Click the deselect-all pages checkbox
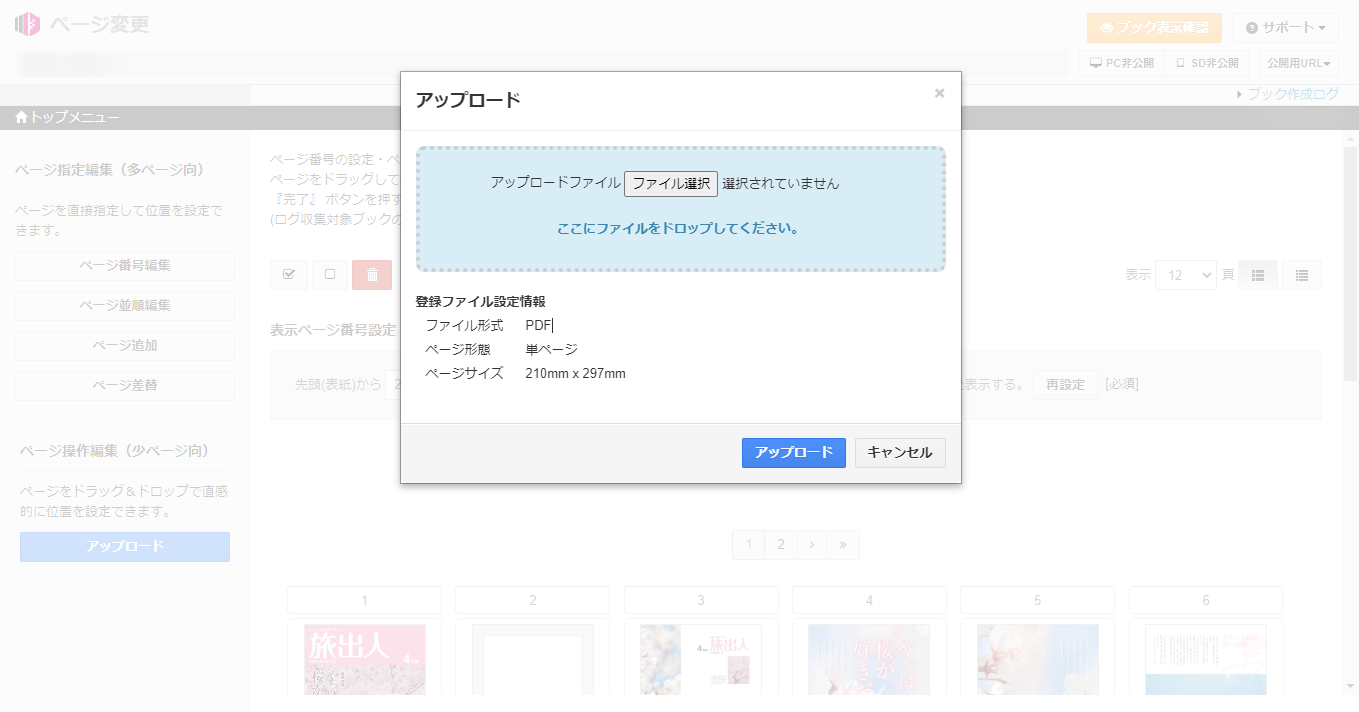The height and width of the screenshot is (712, 1359). click(330, 274)
